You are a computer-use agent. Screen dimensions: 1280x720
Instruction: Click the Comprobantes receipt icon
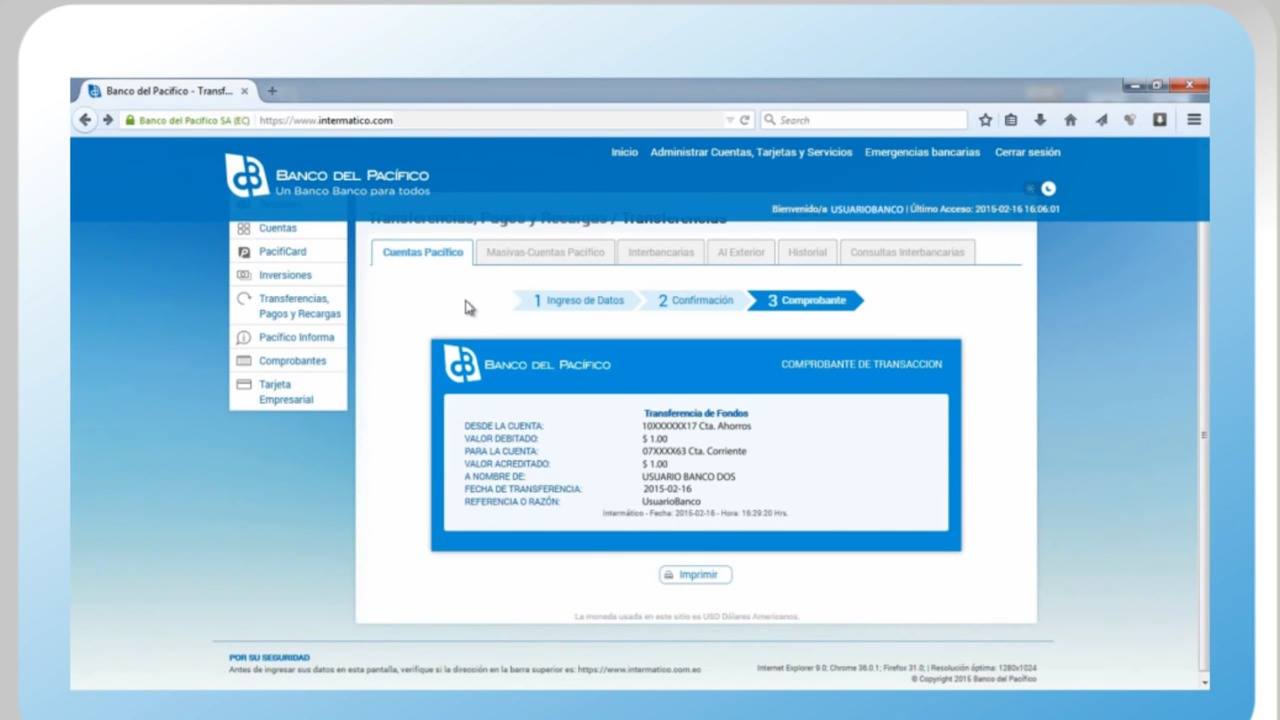point(243,361)
